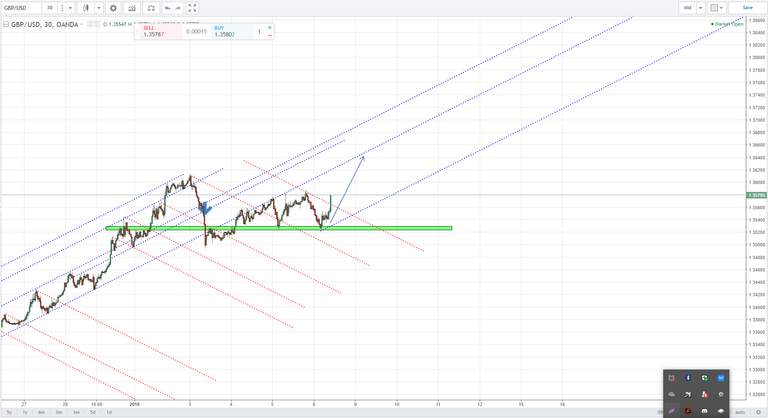Select the 3m date range
This screenshot has height=418, width=768.
pos(59,412)
